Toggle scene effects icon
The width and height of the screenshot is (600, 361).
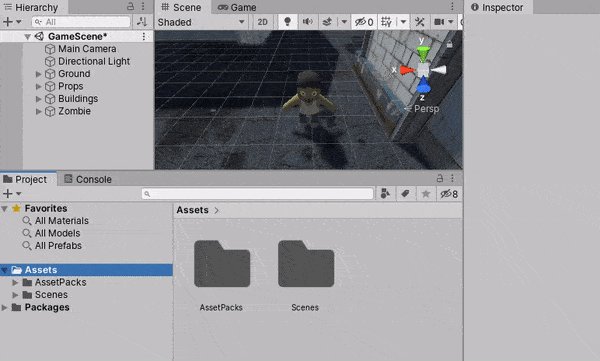click(327, 22)
